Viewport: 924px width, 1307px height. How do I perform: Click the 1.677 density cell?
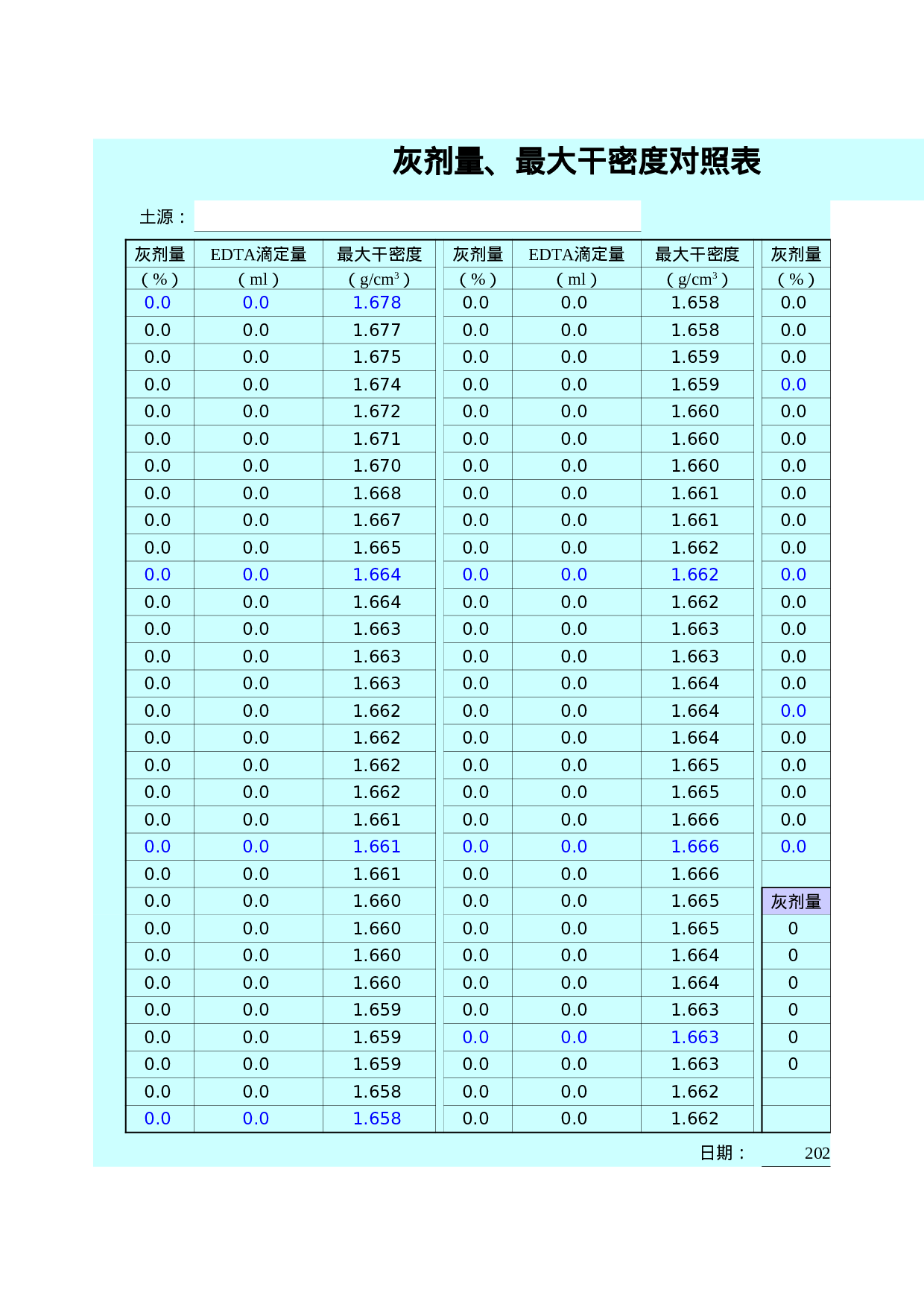click(379, 330)
